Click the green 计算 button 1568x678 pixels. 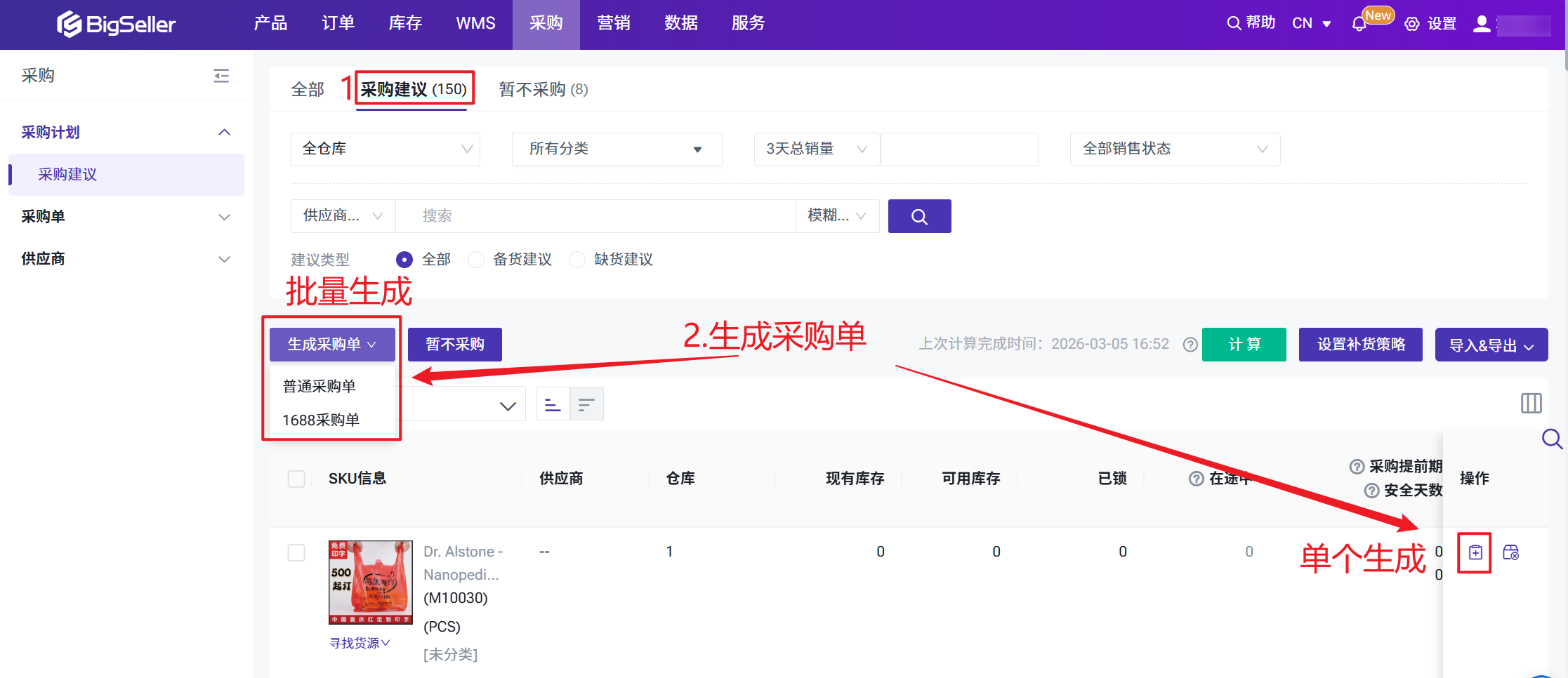click(x=1244, y=345)
